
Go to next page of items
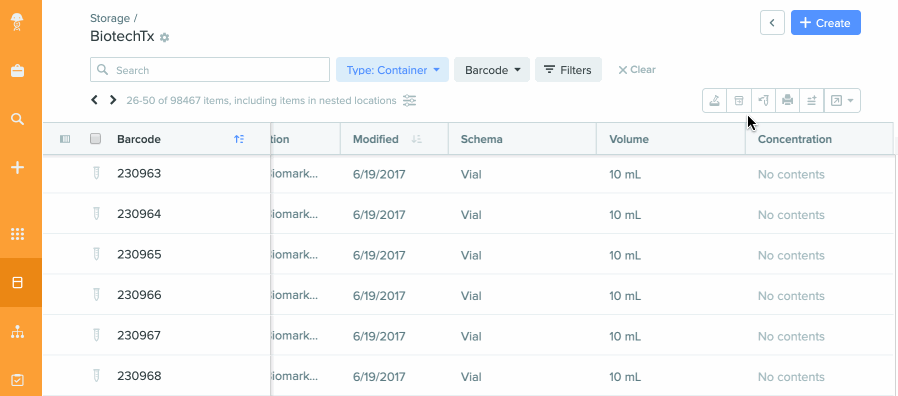(113, 100)
